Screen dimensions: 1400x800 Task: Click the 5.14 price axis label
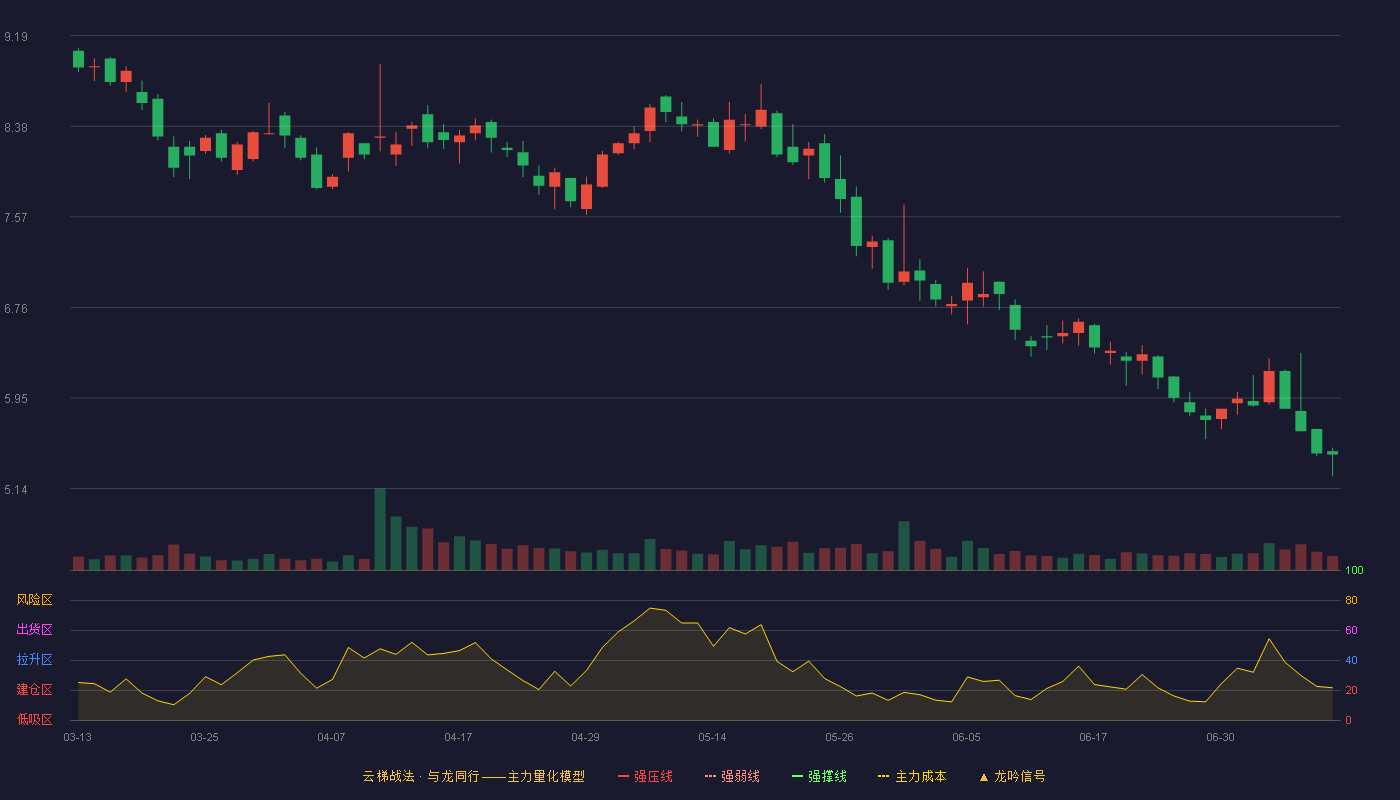pos(16,490)
